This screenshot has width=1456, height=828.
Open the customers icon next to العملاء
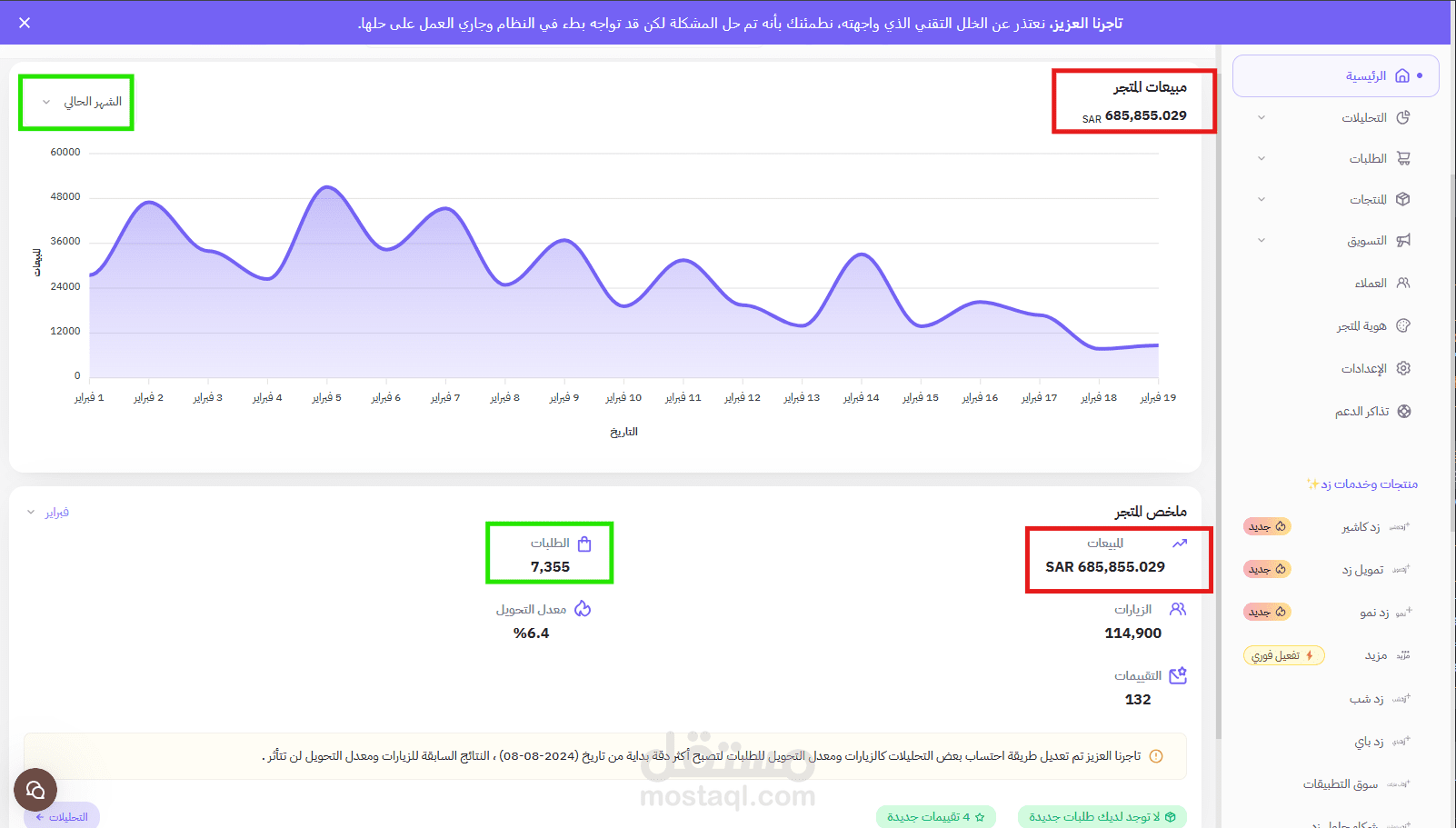click(x=1403, y=283)
